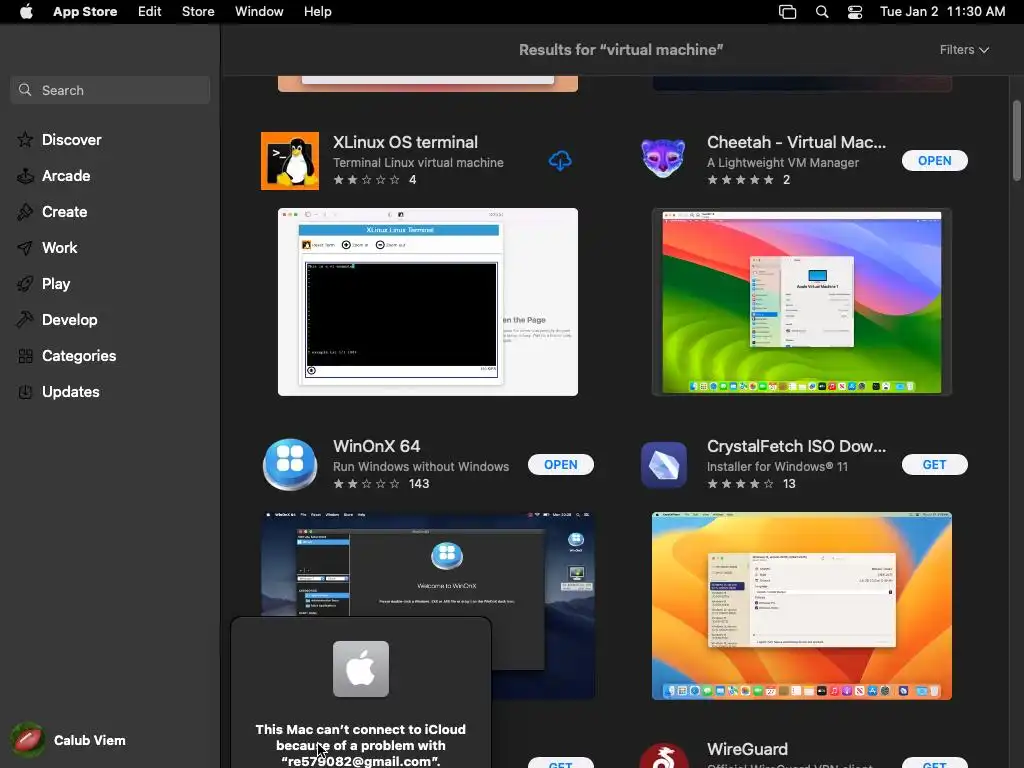Screen dimensions: 1024x768
Task: Open the Play category
Action: (x=56, y=283)
